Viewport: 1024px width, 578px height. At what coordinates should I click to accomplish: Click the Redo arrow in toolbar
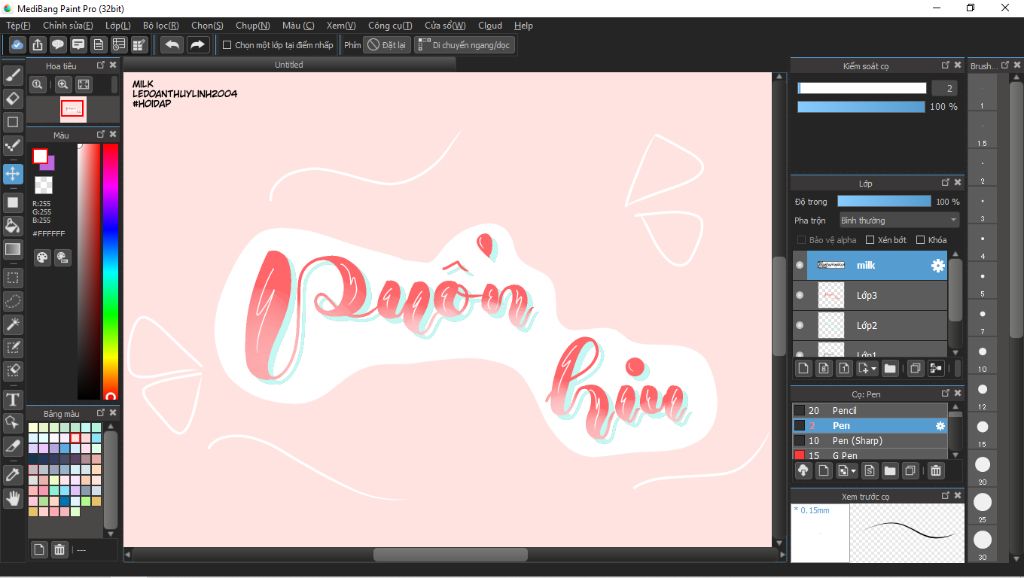[197, 44]
